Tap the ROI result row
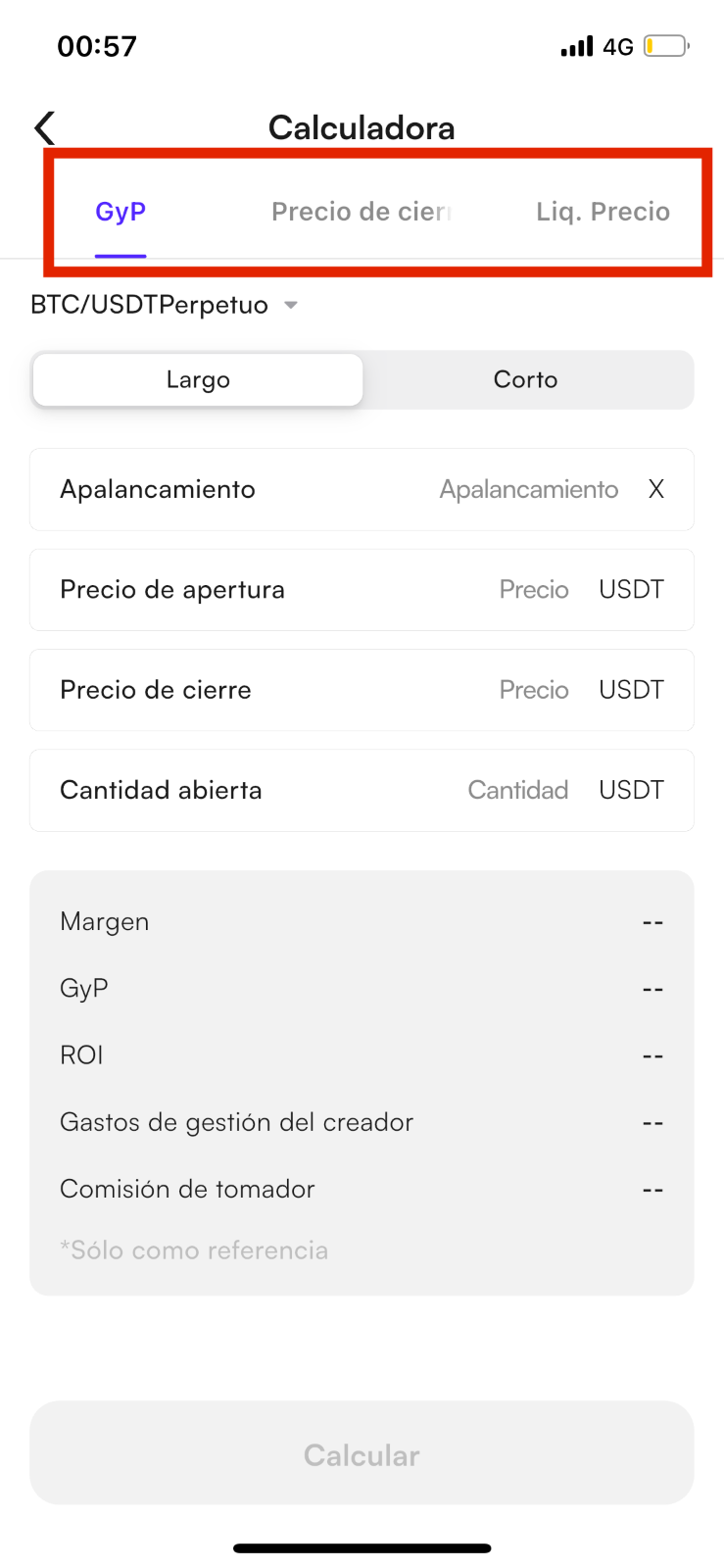This screenshot has height=1568, width=724. tap(362, 1055)
